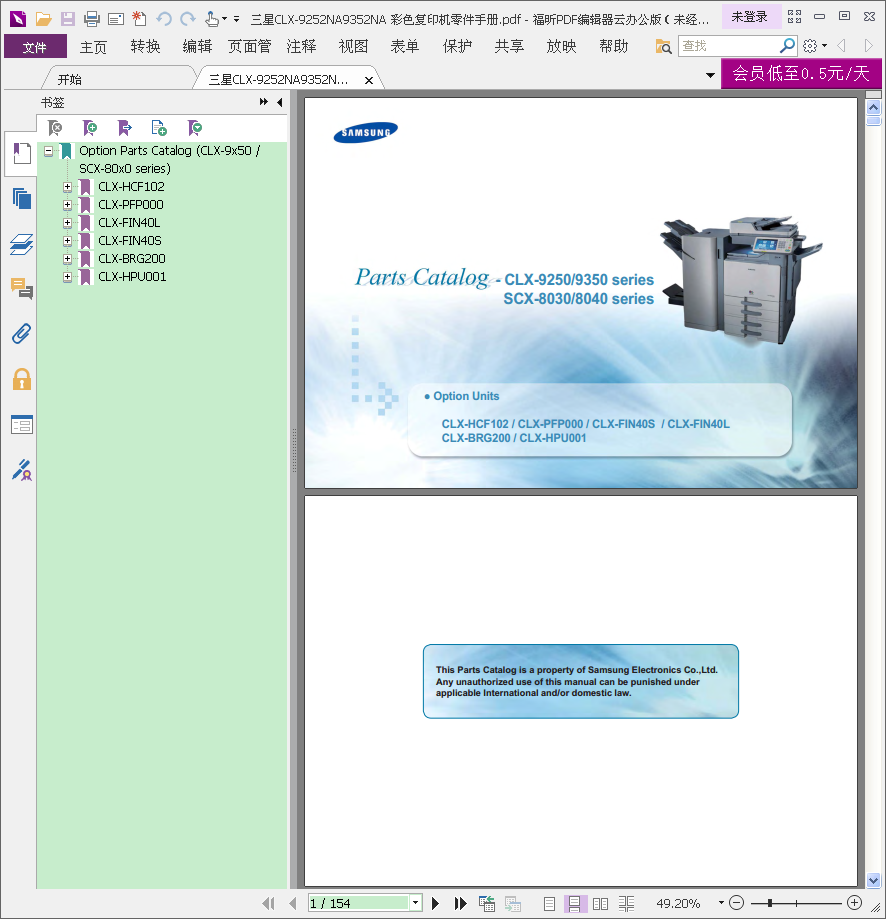This screenshot has width=886, height=919.
Task: Click the delete bookmark icon with X
Action: pyautogui.click(x=55, y=127)
